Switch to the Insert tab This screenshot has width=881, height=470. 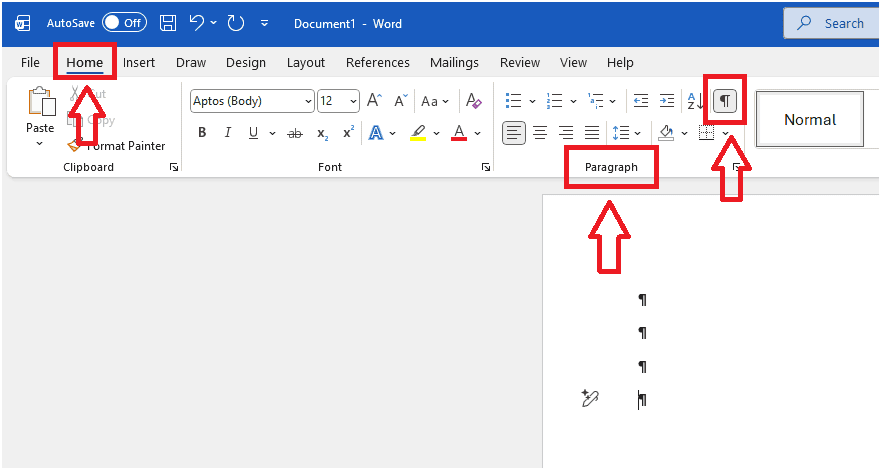pos(139,62)
